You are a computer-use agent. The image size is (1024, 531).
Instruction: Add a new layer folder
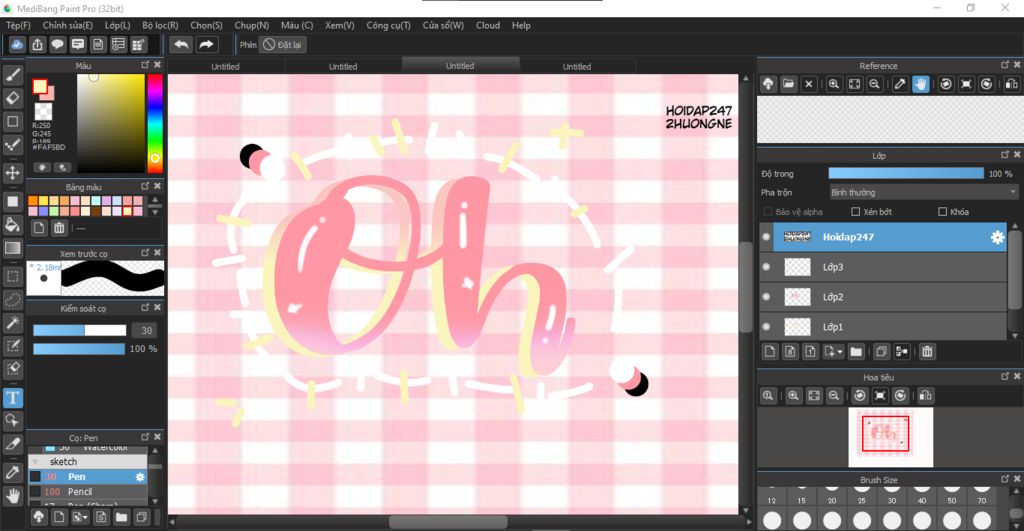point(856,352)
